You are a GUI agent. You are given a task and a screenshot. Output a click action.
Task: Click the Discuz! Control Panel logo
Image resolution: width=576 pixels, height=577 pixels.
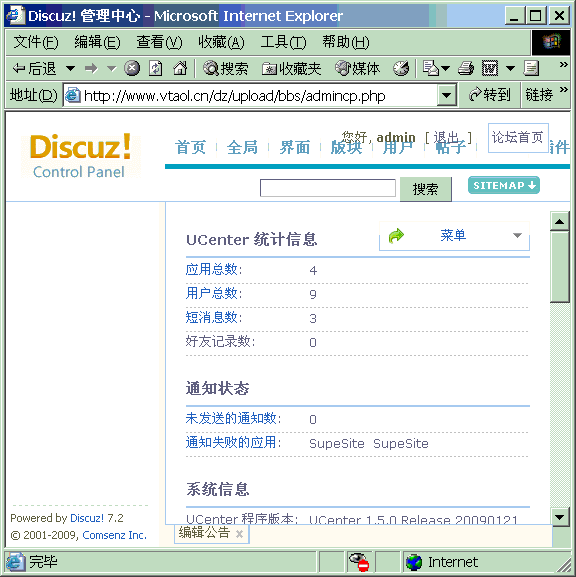(x=80, y=156)
